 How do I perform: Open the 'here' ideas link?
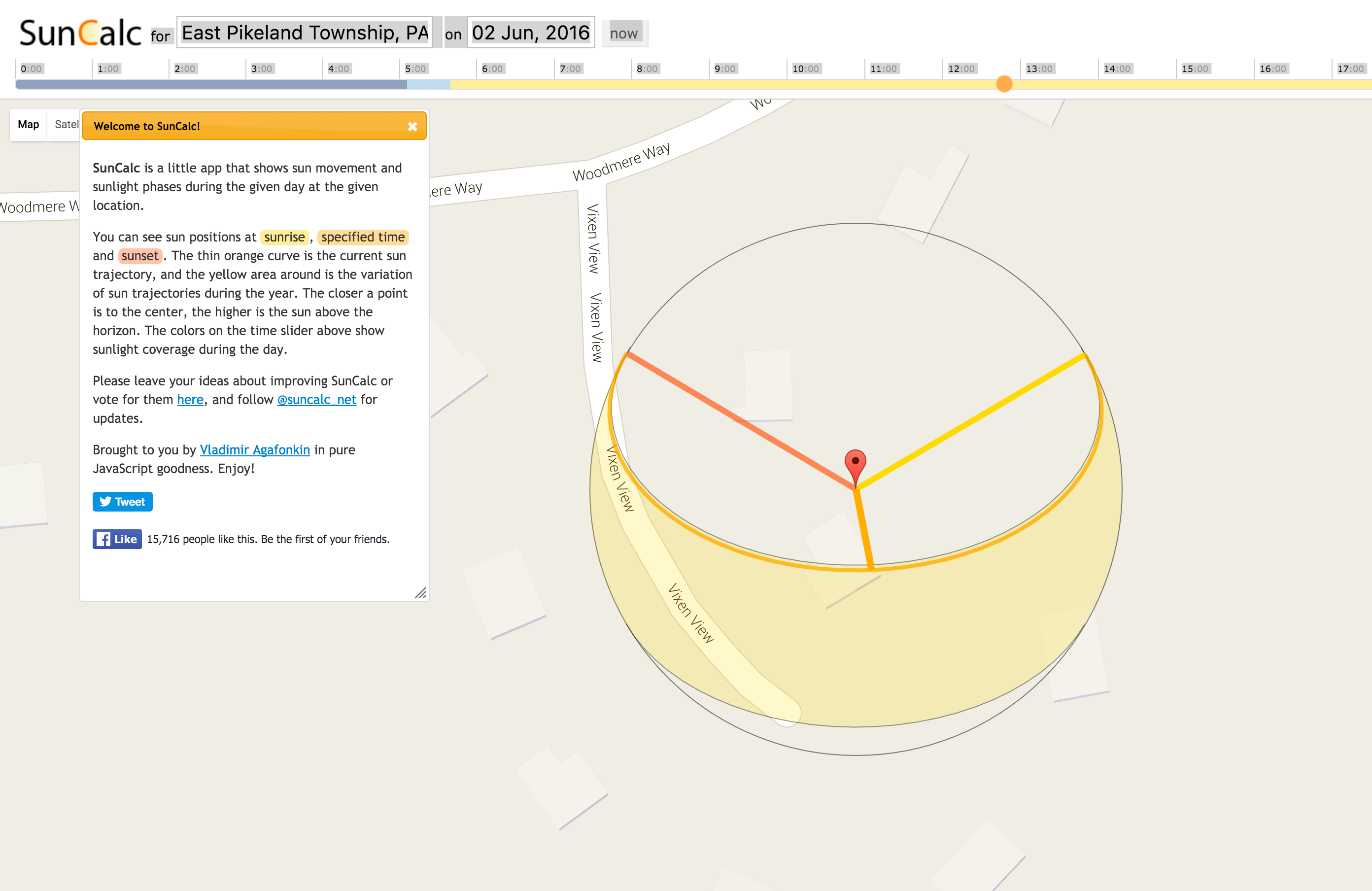[x=190, y=399]
